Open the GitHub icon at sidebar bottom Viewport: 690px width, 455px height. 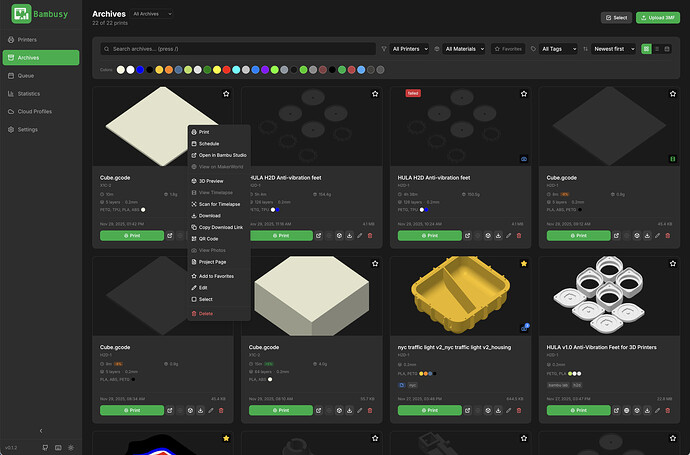(45, 448)
